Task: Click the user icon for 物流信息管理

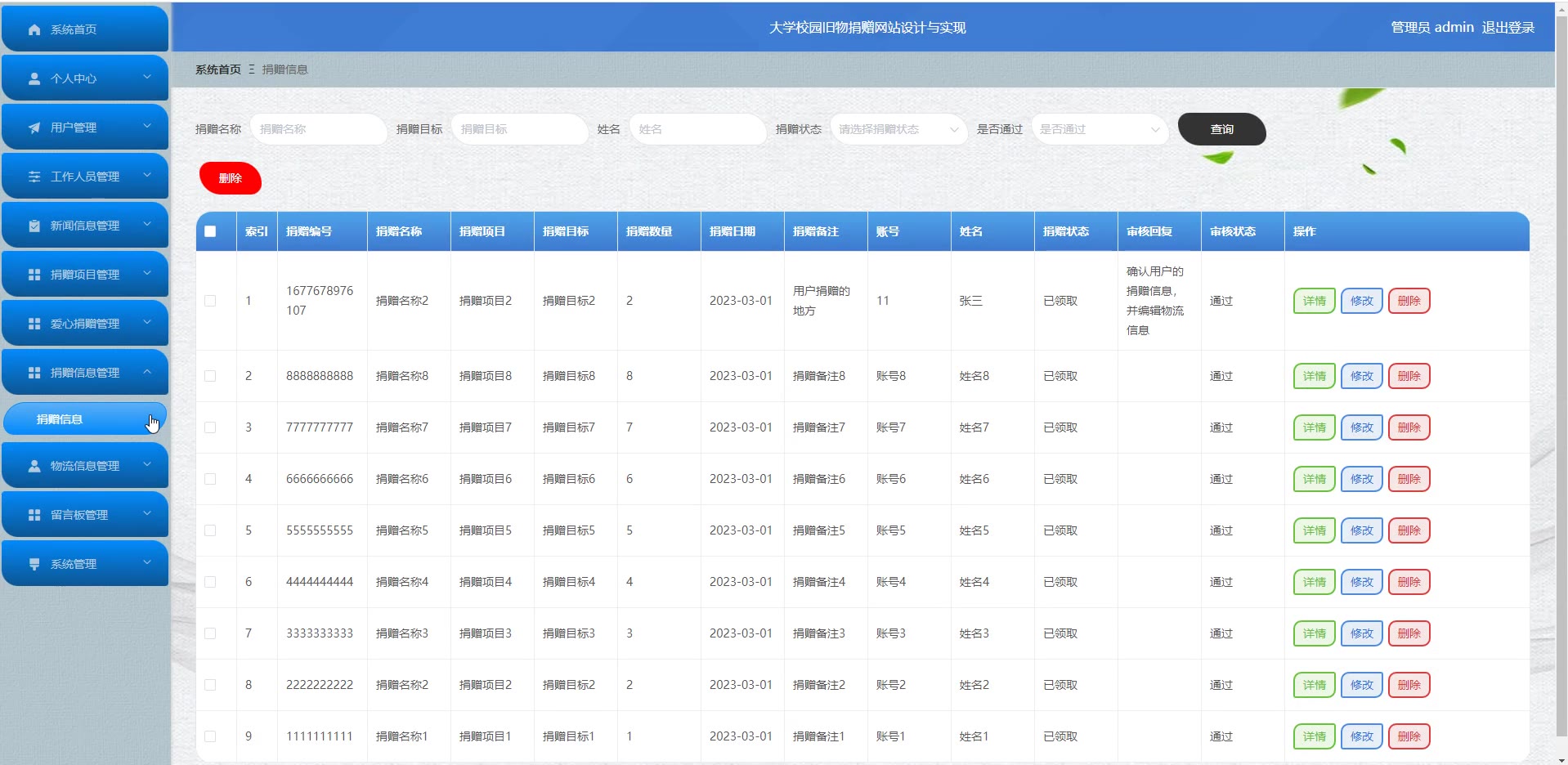Action: (34, 466)
